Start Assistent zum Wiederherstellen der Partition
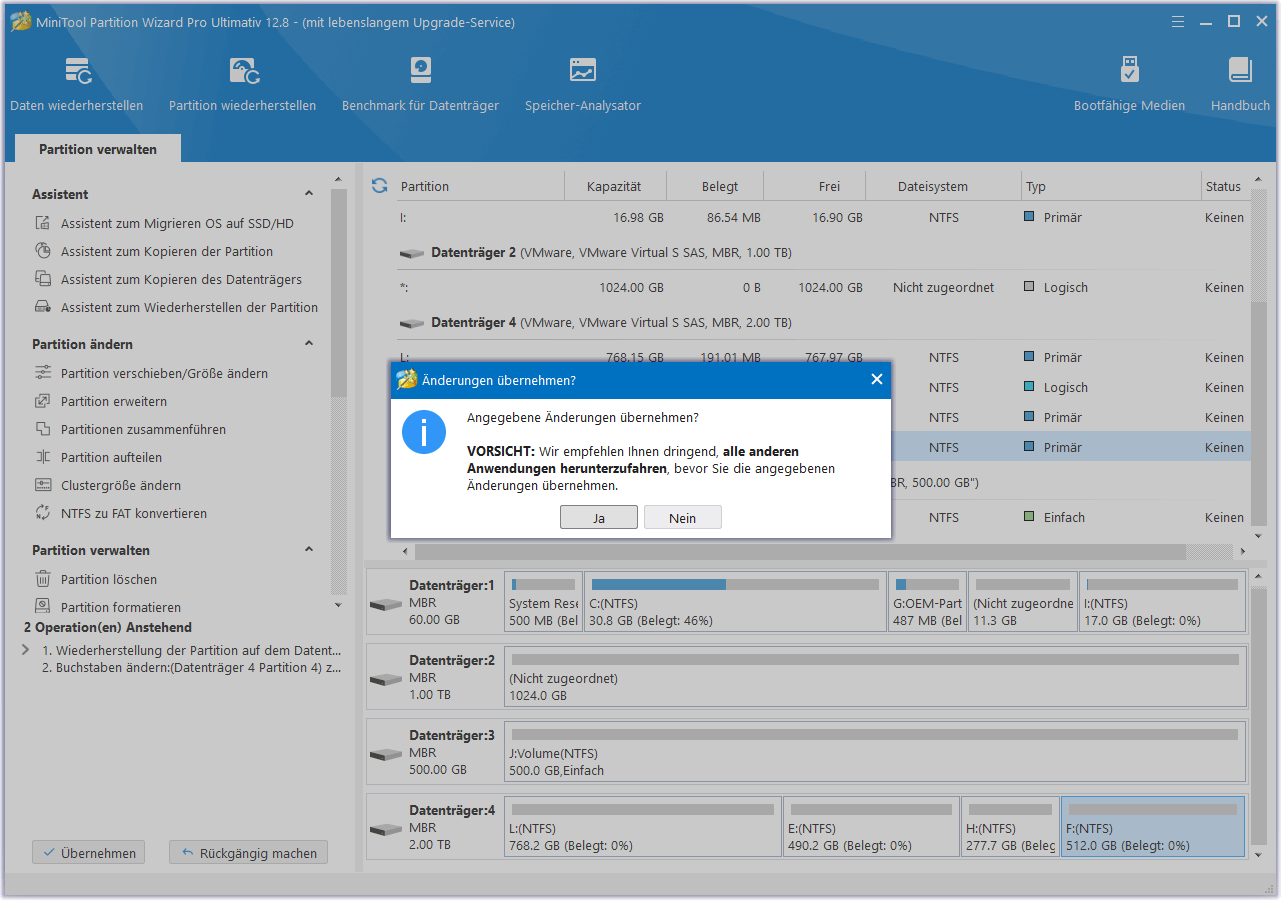This screenshot has width=1282, height=903. click(189, 308)
